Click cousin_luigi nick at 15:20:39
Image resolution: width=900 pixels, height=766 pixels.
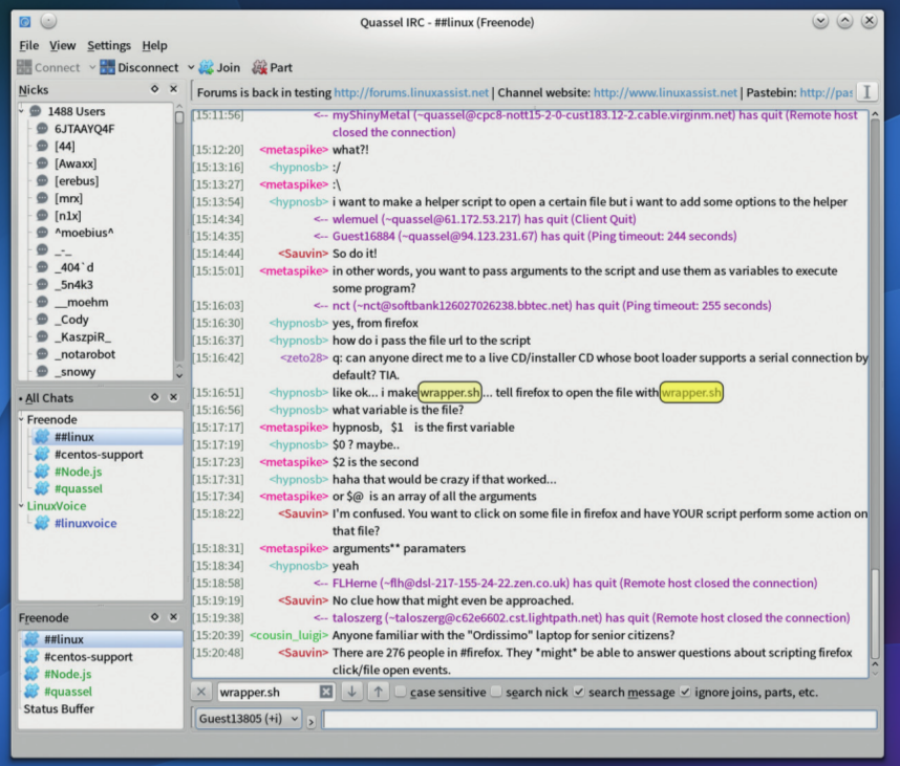(289, 635)
